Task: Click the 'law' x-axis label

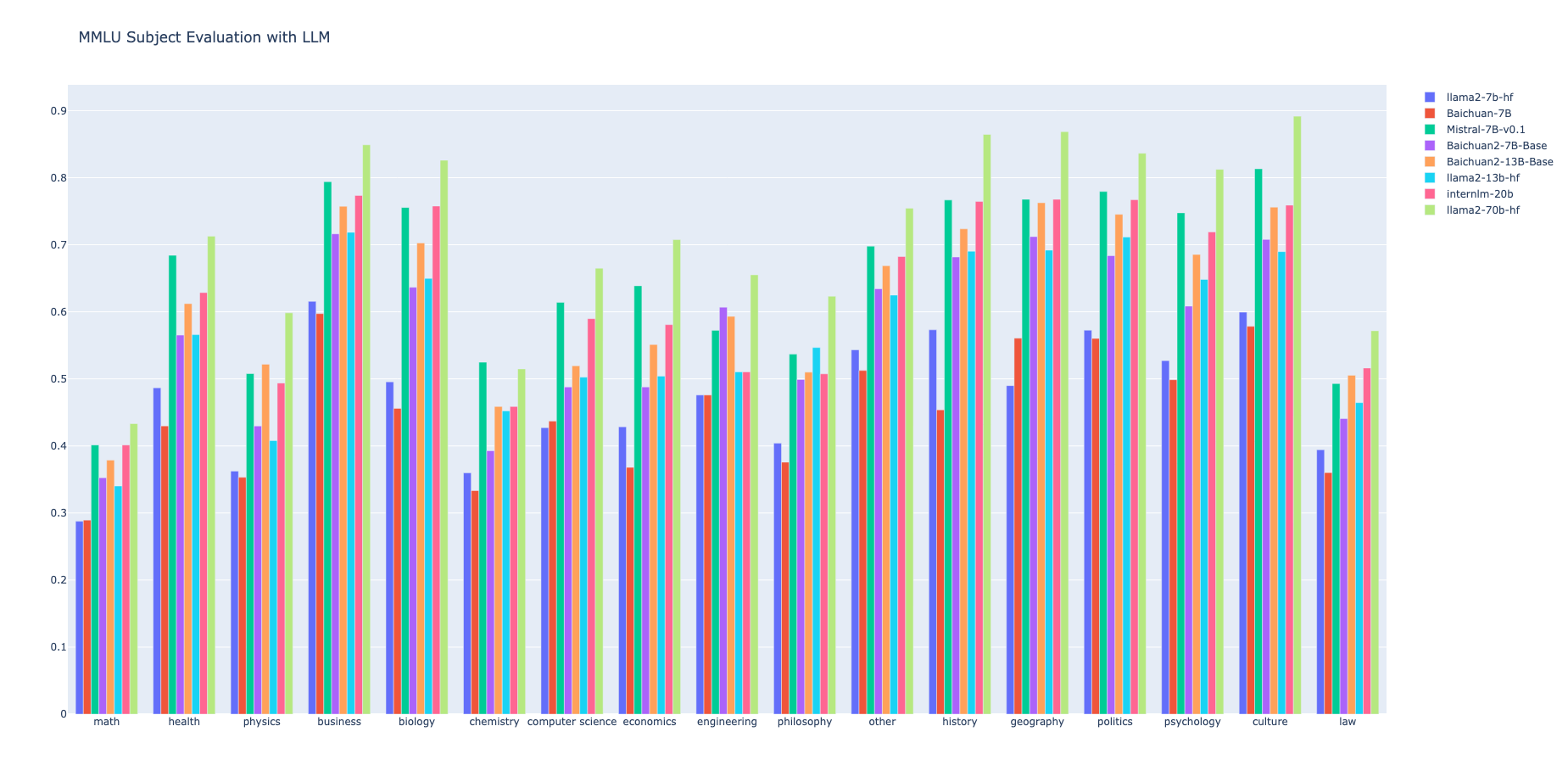Action: pos(1348,722)
